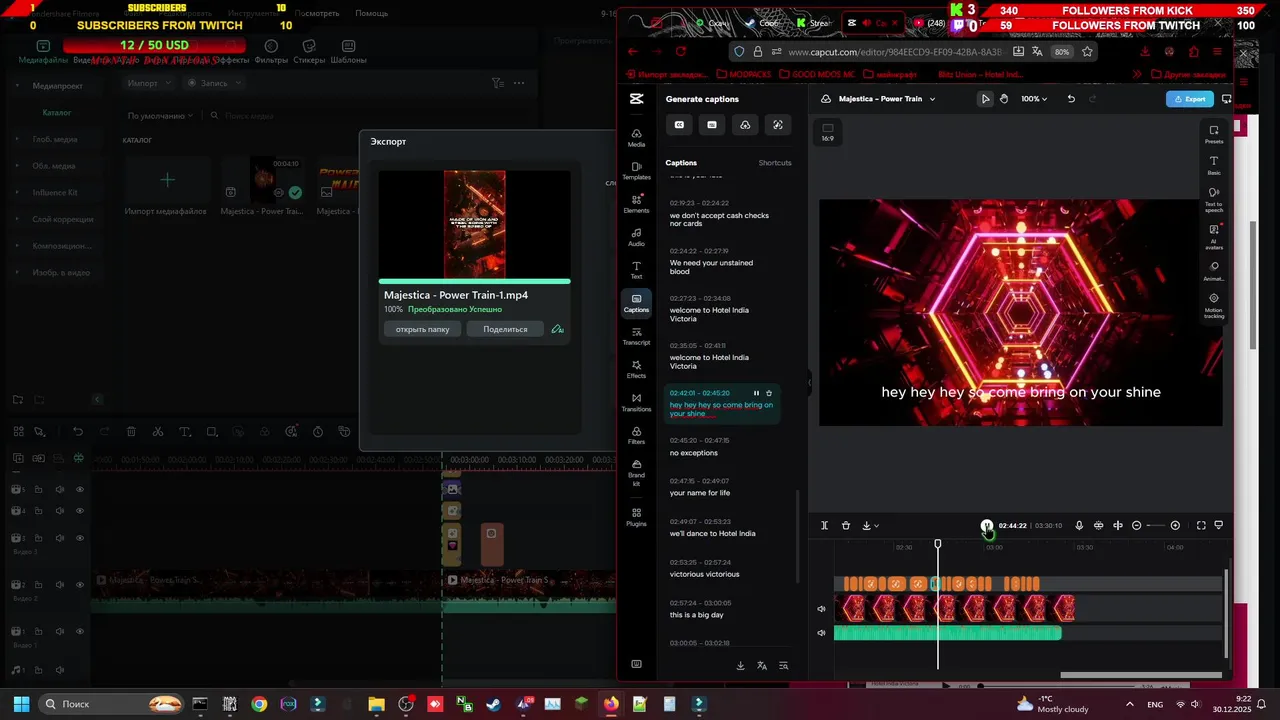Open the Text panel in CapCut sidebar
This screenshot has width=1280, height=720.
coord(636,270)
